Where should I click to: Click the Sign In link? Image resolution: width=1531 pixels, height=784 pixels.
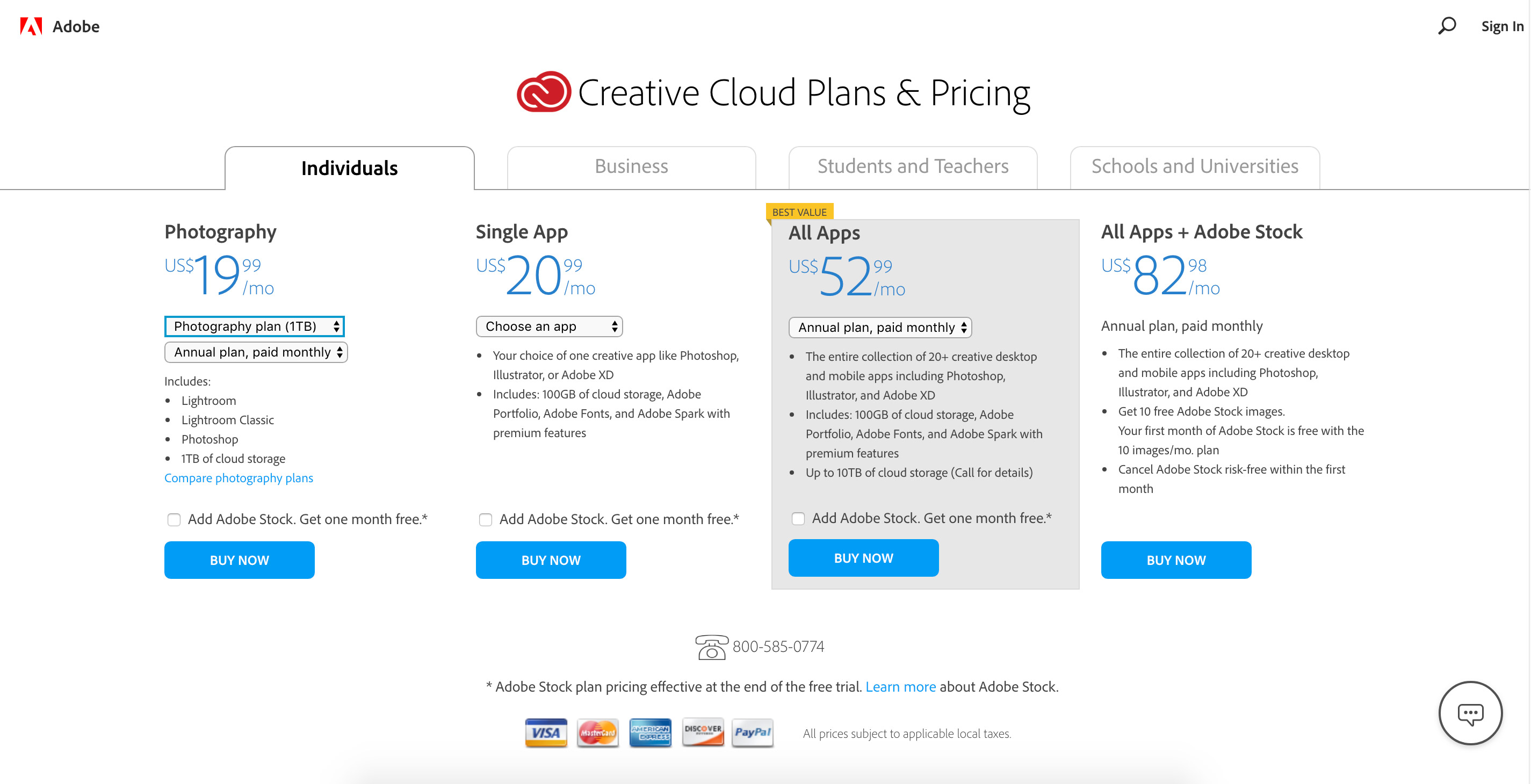(1501, 26)
